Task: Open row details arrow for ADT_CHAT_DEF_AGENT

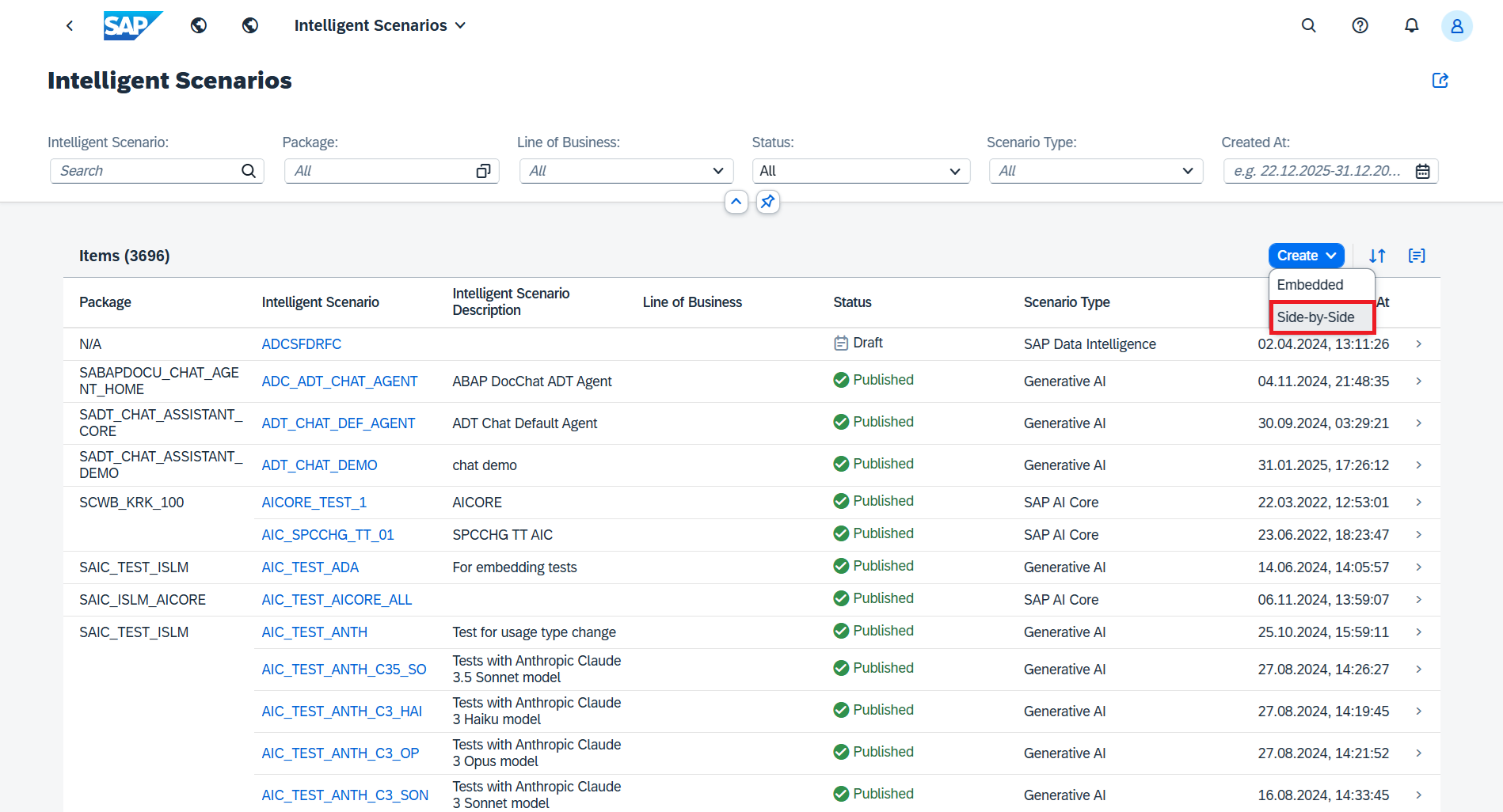Action: [1419, 423]
